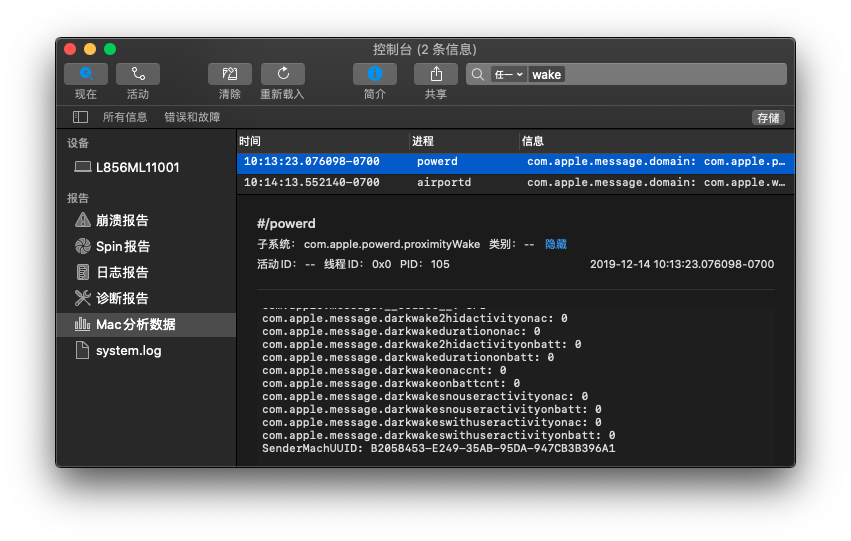This screenshot has height=541, width=851.
Task: Select the airportd log row
Action: point(515,182)
